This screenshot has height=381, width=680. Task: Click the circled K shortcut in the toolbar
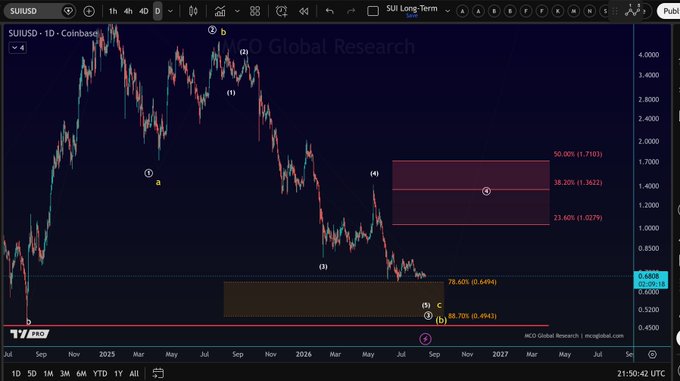pyautogui.click(x=558, y=11)
